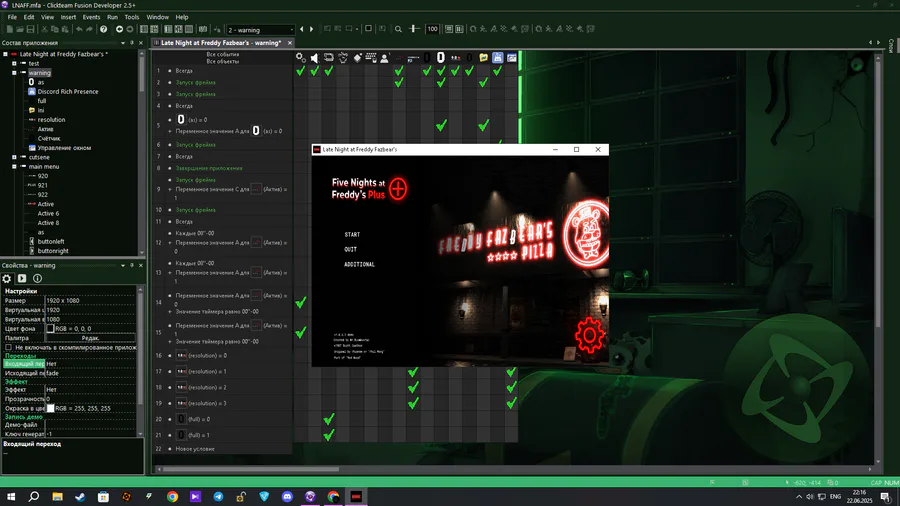
Task: Click the Discord Rich Presence column icon
Action: [x=498, y=57]
